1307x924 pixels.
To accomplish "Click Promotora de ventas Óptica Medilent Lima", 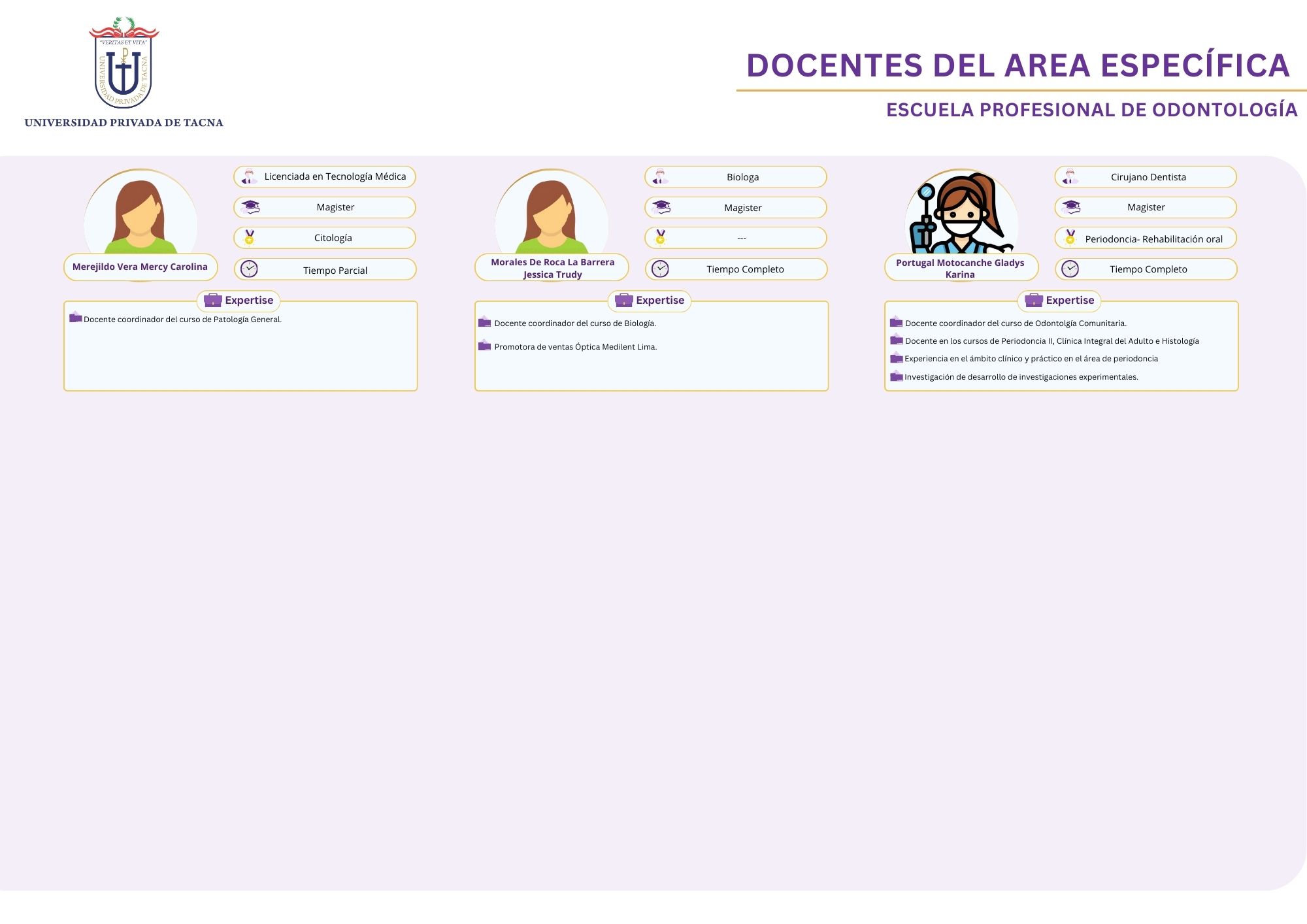I will [576, 347].
